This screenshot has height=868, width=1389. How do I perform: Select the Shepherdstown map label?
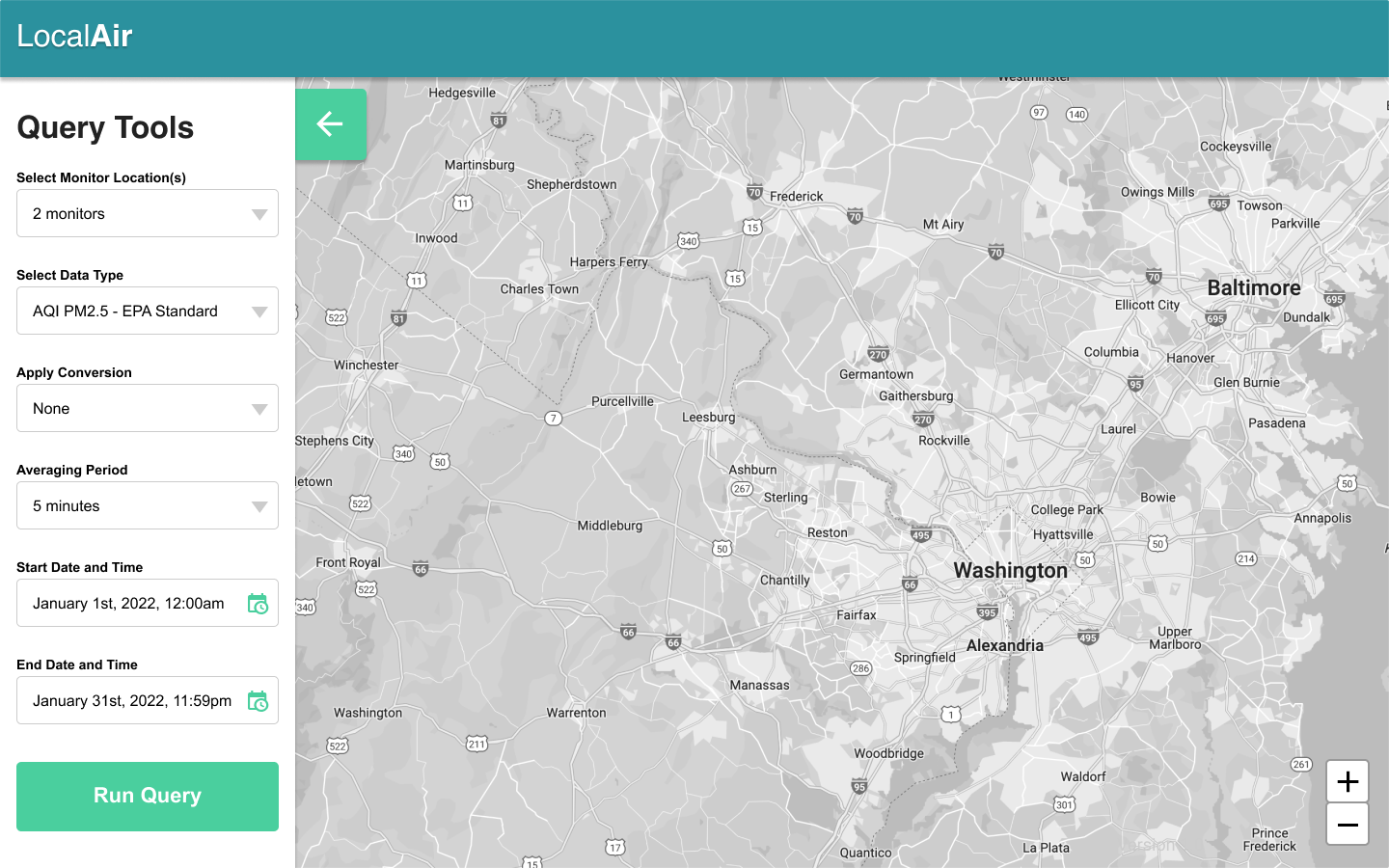(x=571, y=185)
